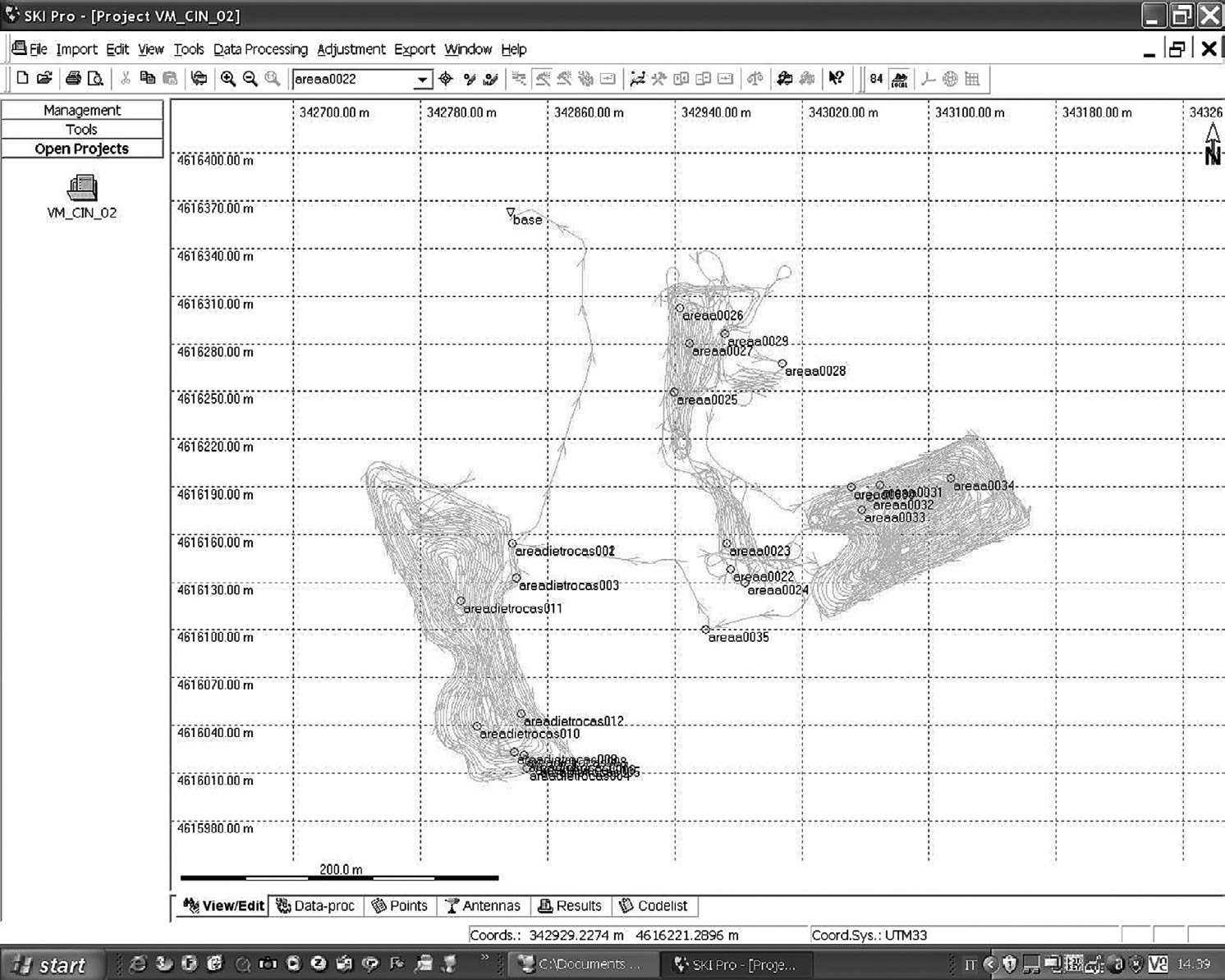Switch to the Results tab

[x=570, y=905]
